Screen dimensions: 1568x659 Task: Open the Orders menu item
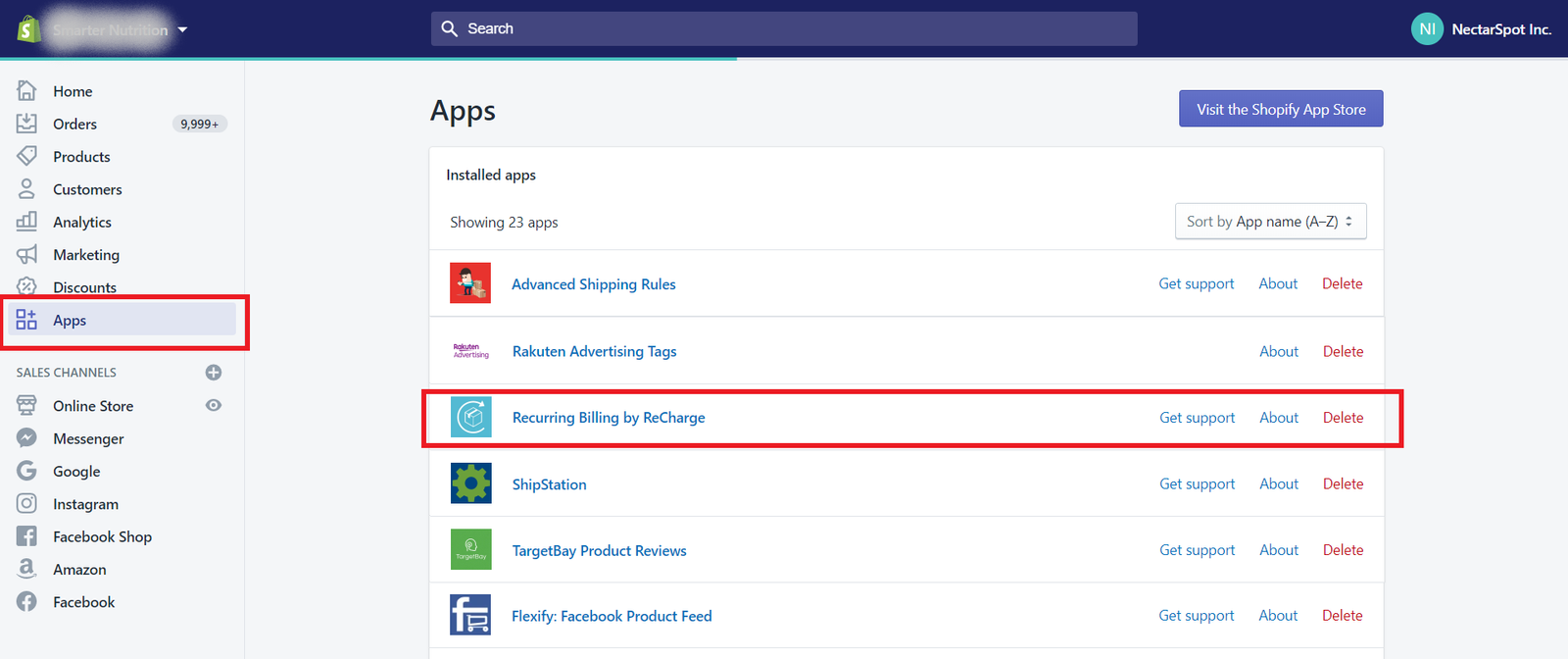coord(74,124)
